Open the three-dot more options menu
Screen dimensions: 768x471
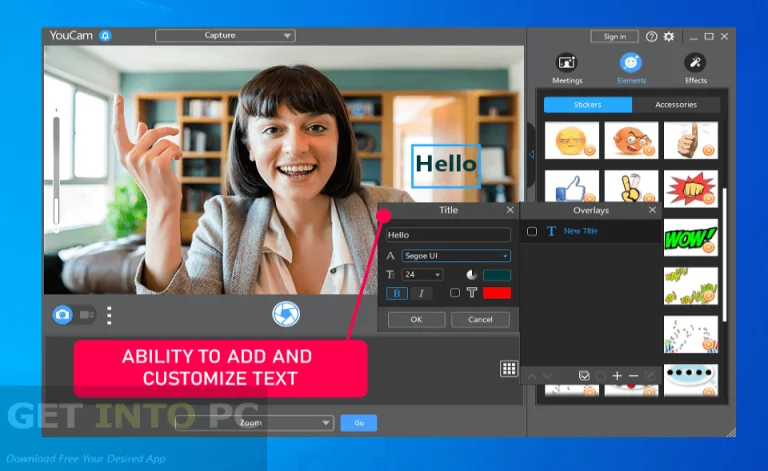coord(109,315)
